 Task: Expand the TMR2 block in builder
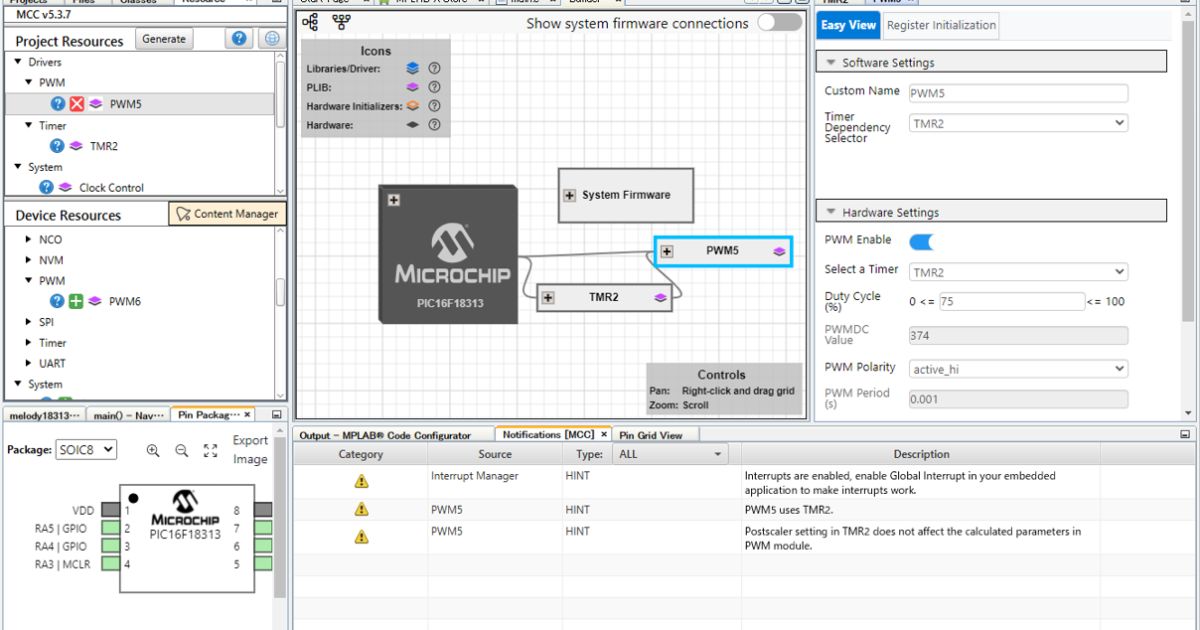click(x=548, y=297)
